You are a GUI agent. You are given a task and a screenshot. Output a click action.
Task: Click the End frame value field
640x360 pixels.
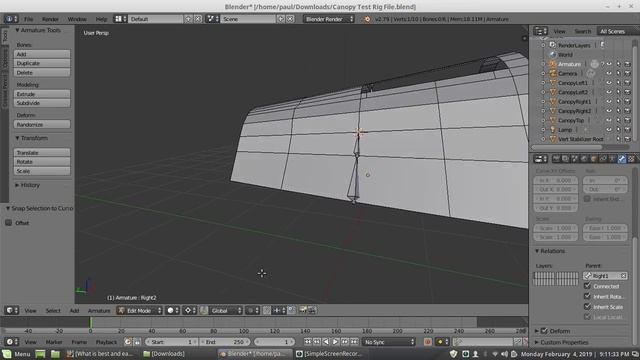coord(224,342)
